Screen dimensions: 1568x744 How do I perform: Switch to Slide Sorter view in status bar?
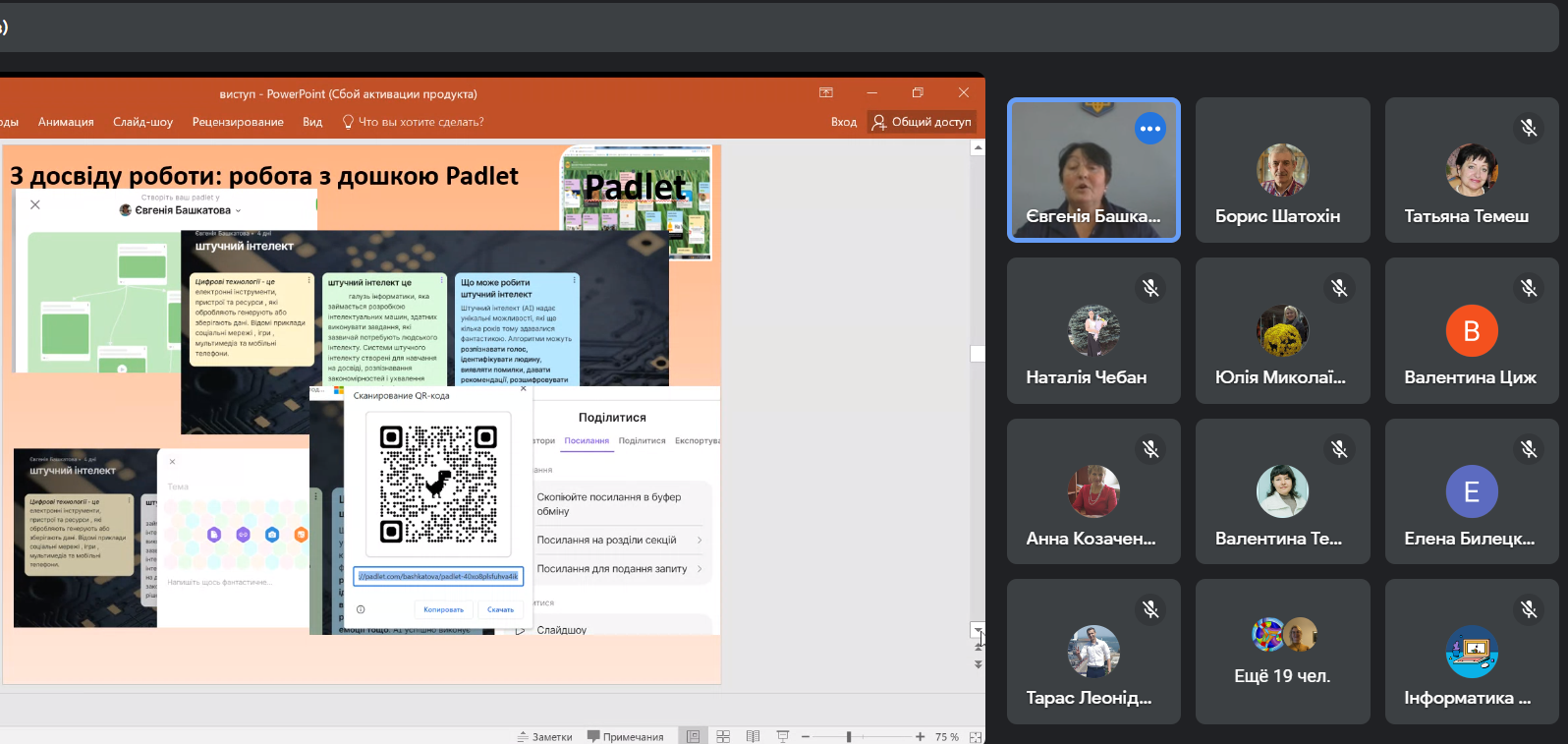[723, 736]
